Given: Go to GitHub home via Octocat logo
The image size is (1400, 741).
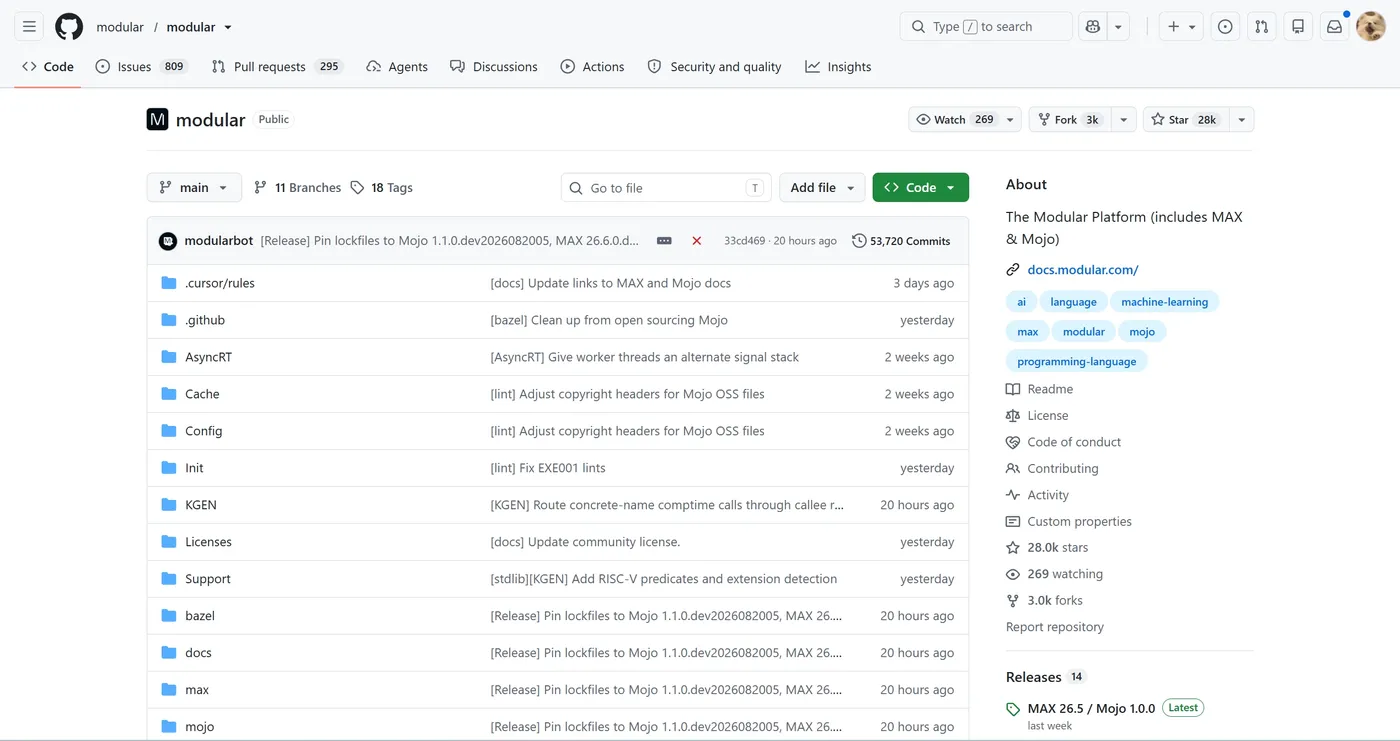Looking at the screenshot, I should 69,27.
